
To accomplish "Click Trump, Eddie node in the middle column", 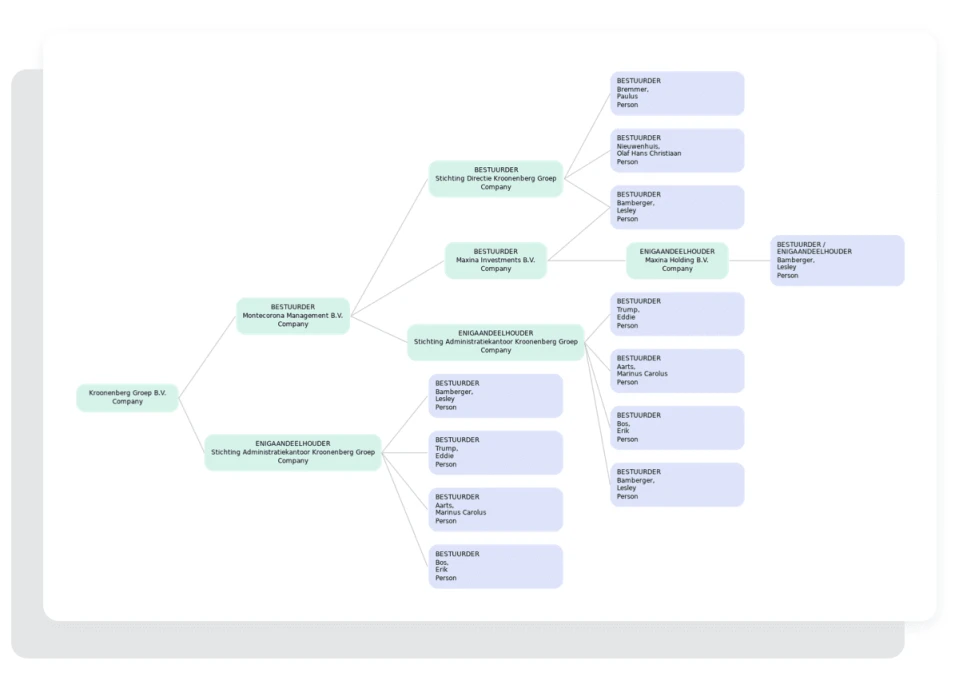I will [x=496, y=453].
